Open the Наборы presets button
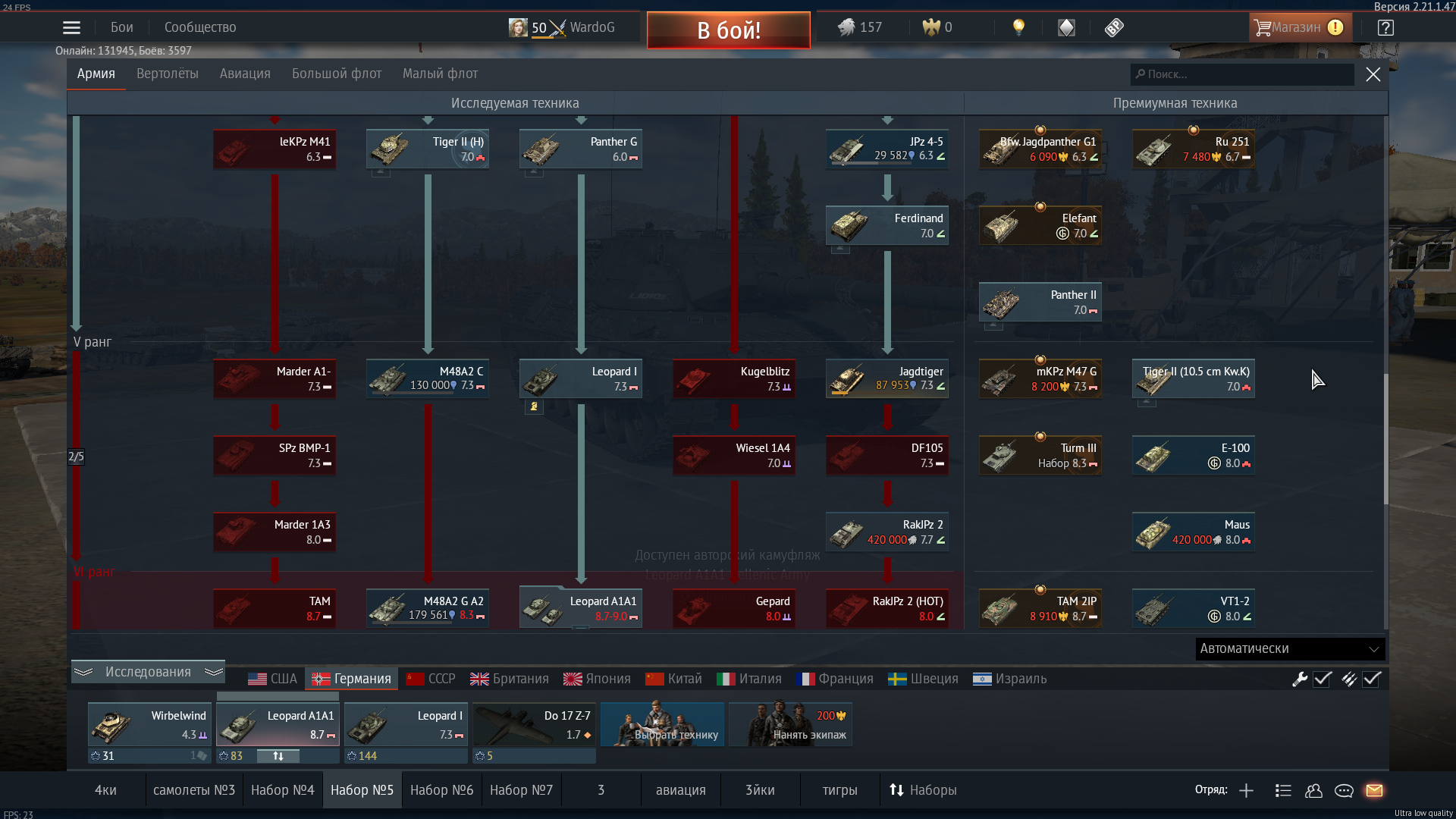1456x819 pixels. 923,790
